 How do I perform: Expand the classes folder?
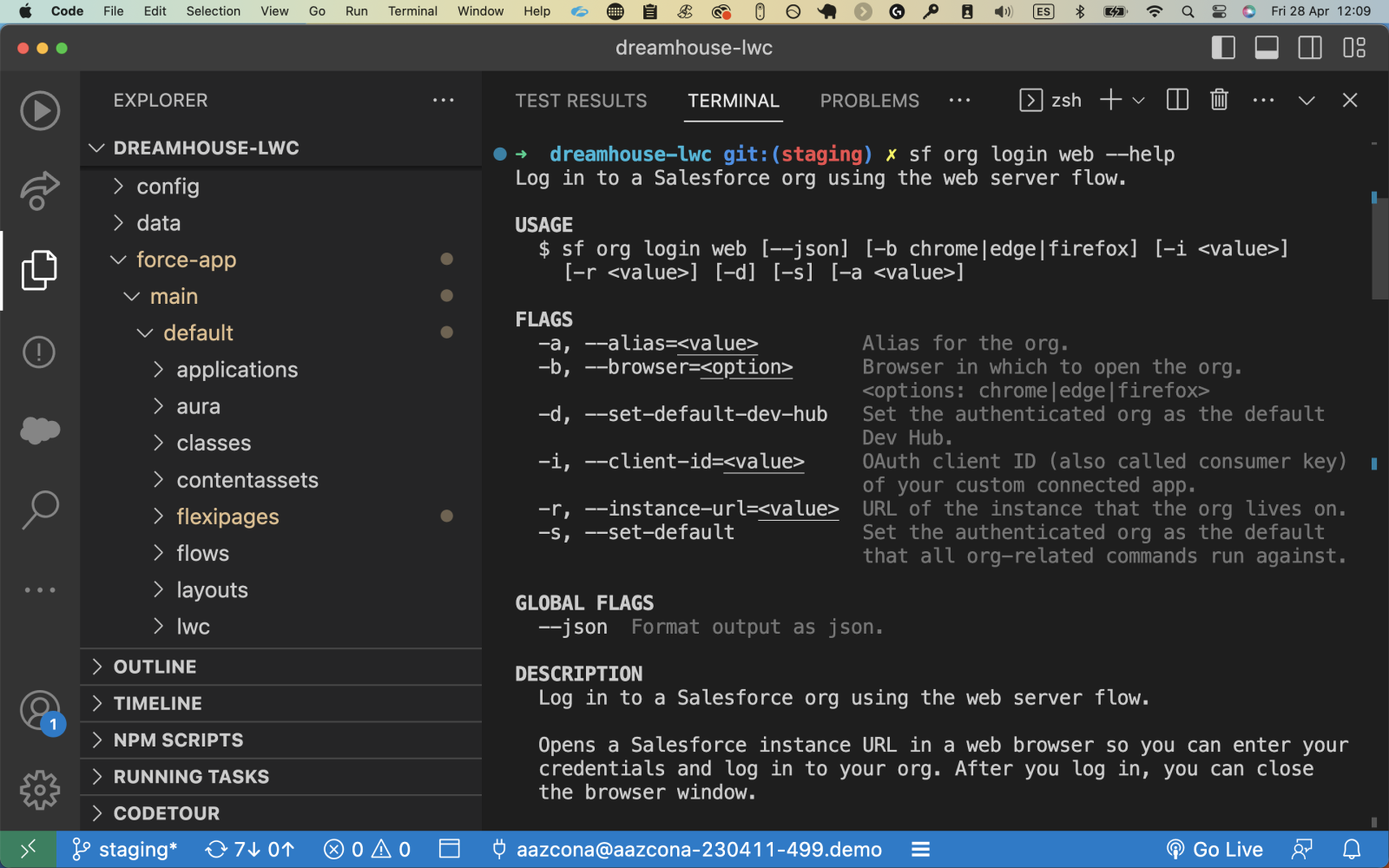point(281,443)
